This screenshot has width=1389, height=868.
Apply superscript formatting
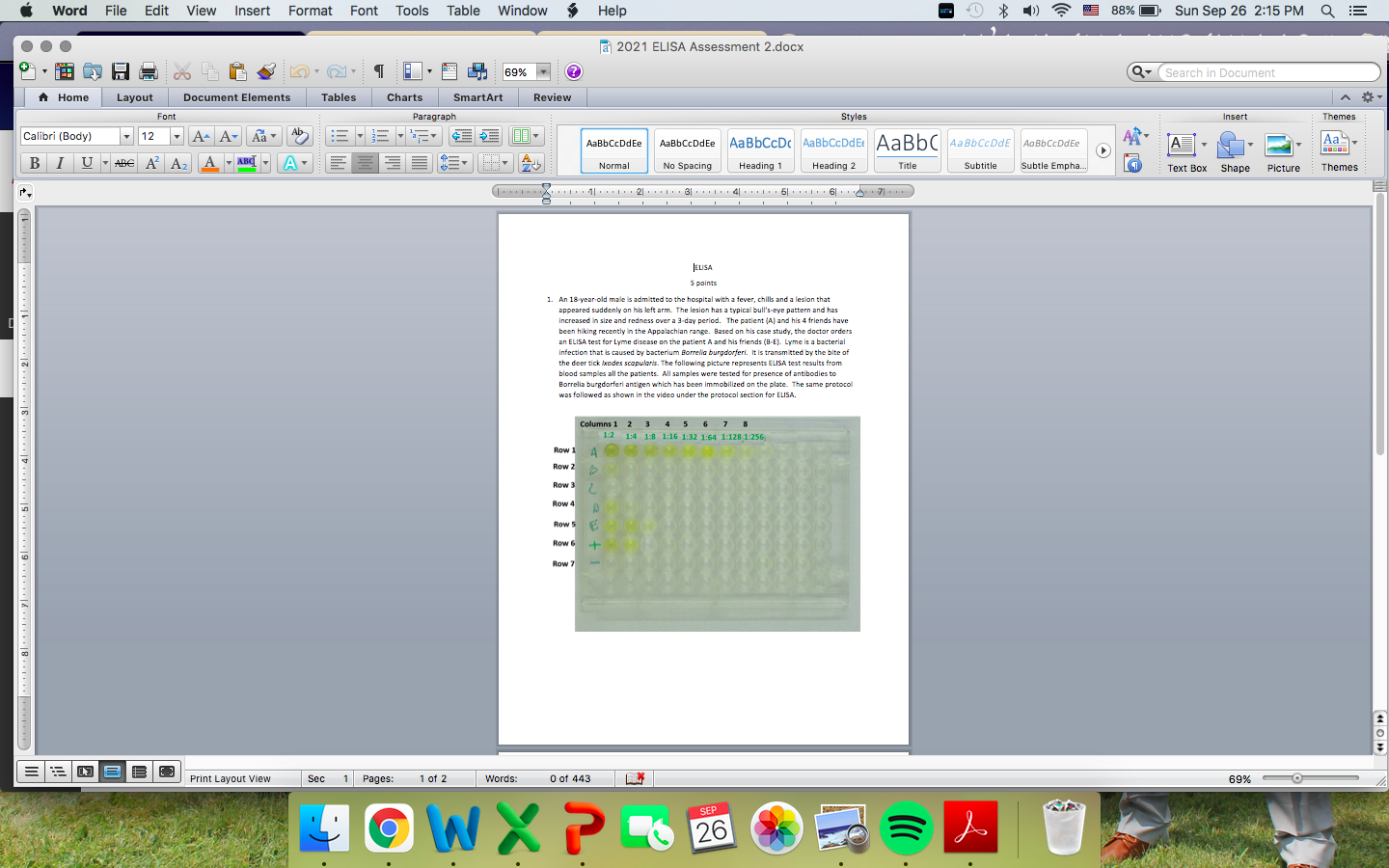click(x=151, y=163)
